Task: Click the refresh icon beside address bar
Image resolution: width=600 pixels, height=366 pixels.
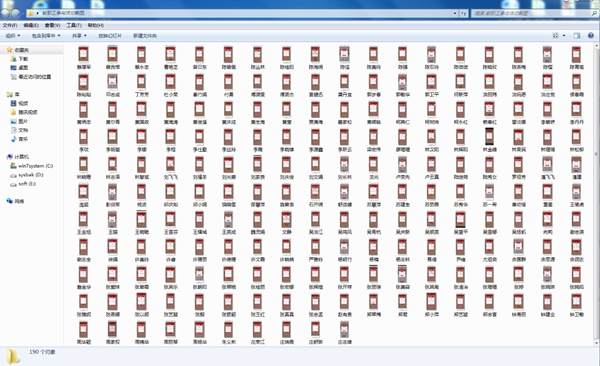Action: tap(463, 13)
